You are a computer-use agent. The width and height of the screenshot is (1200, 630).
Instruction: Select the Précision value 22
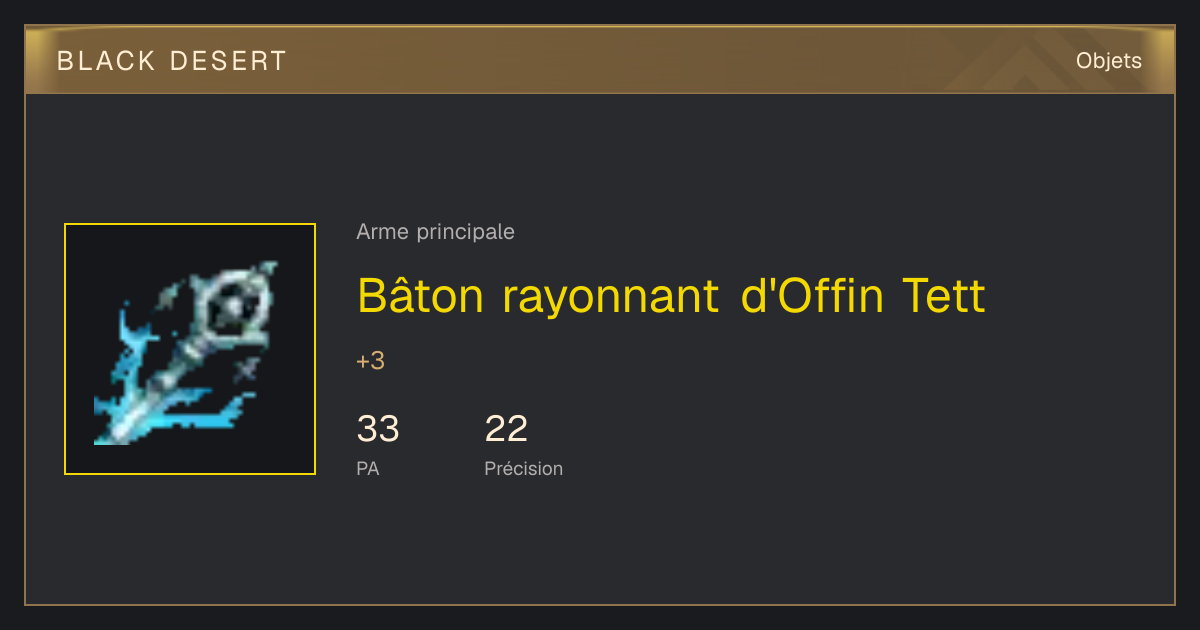click(x=506, y=429)
